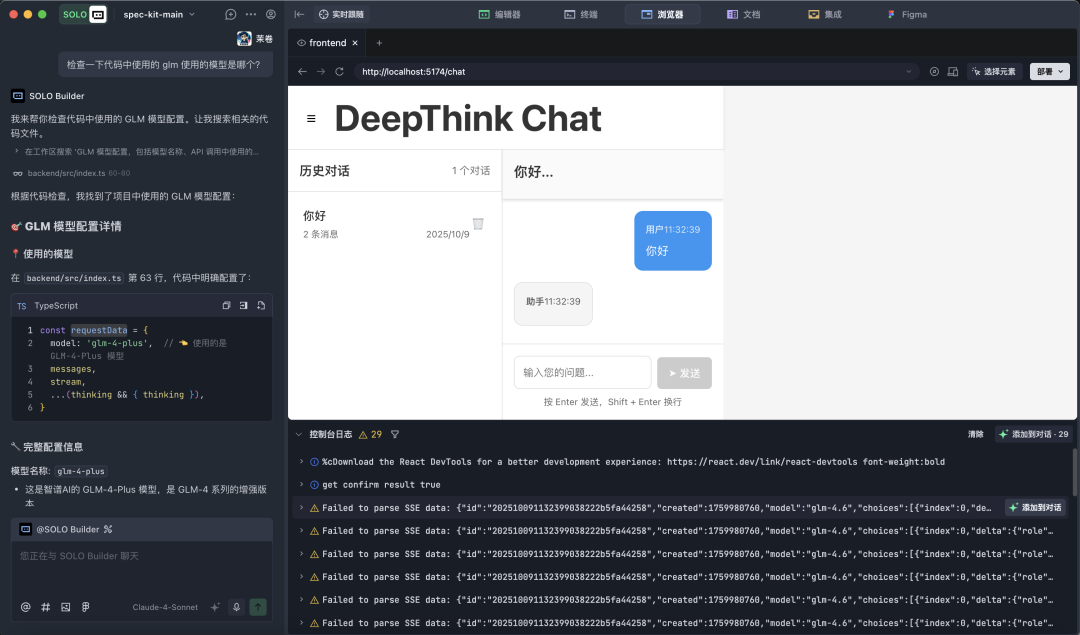Click the sparkle prompt optimize icon

click(x=215, y=607)
